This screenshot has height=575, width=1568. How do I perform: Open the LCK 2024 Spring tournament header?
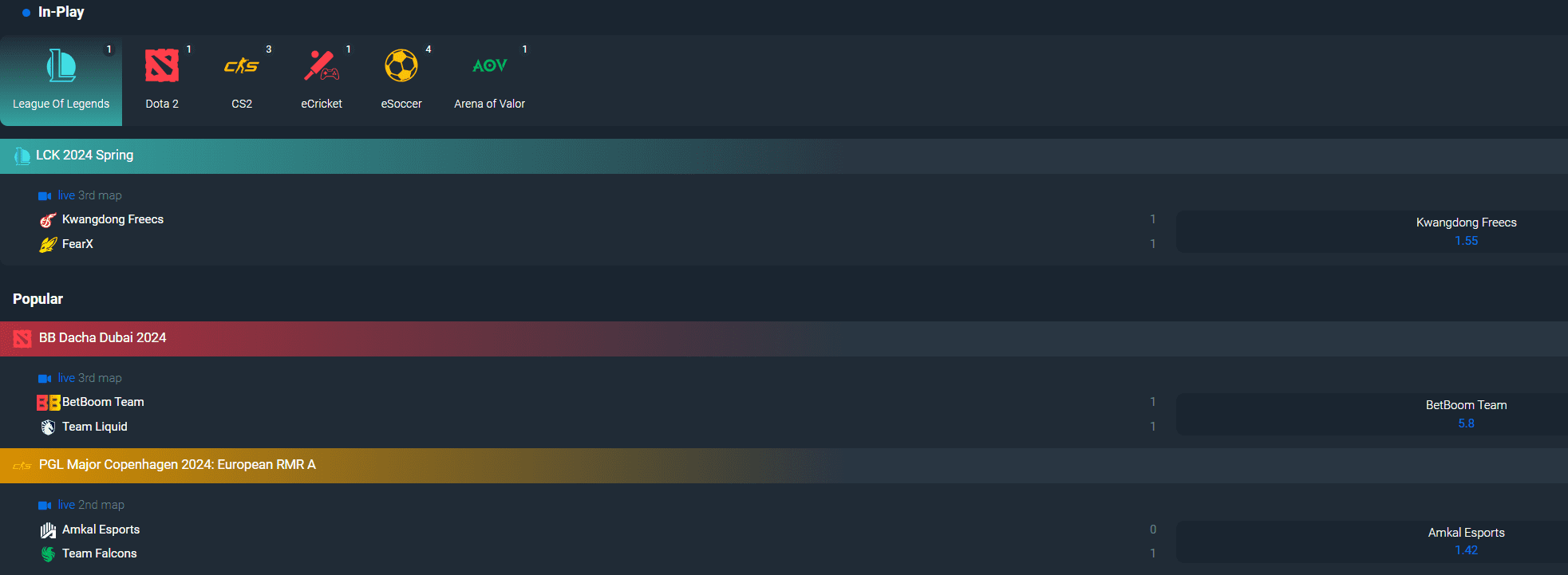pyautogui.click(x=784, y=156)
